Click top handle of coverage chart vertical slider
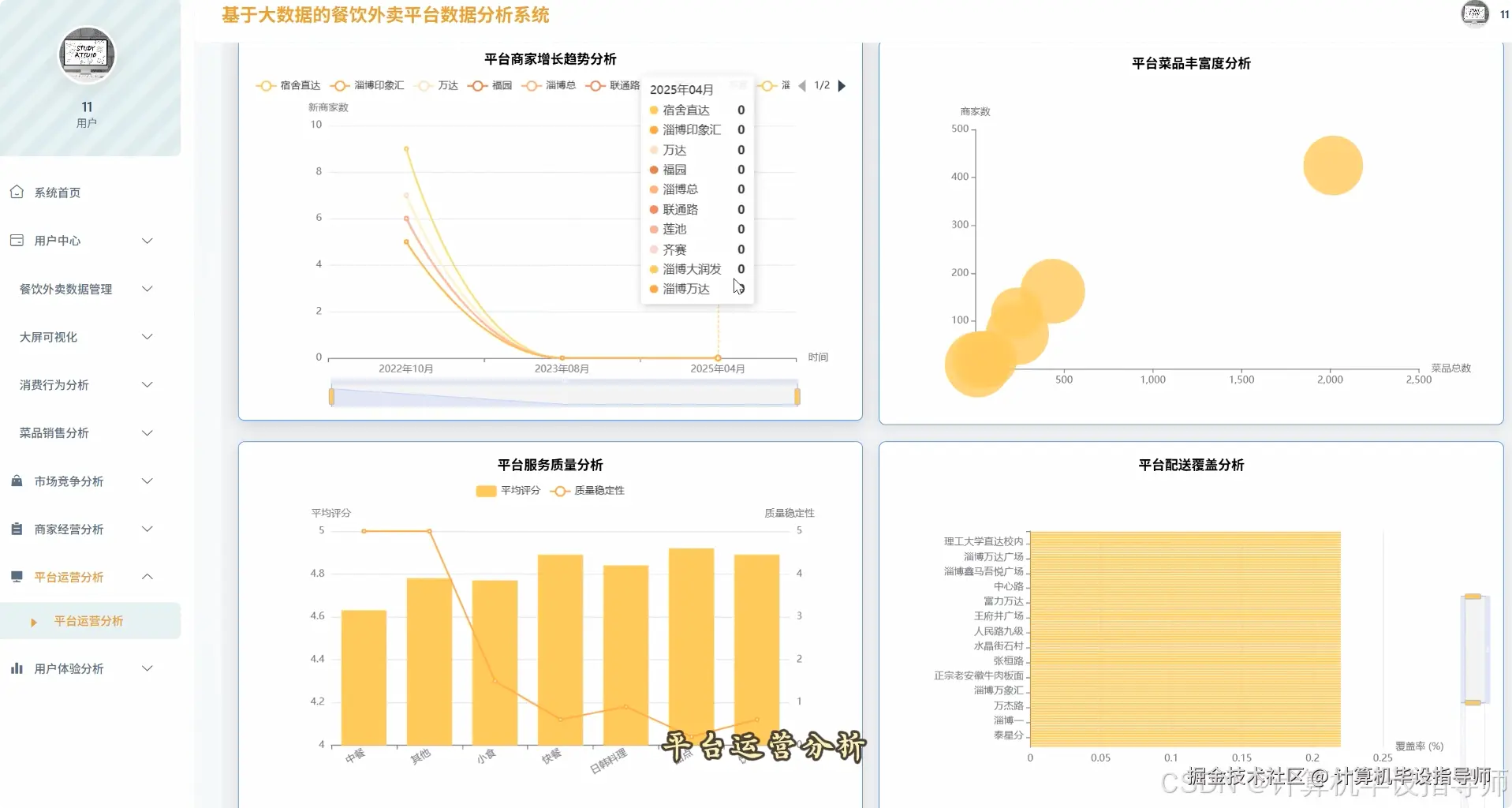 click(1473, 597)
